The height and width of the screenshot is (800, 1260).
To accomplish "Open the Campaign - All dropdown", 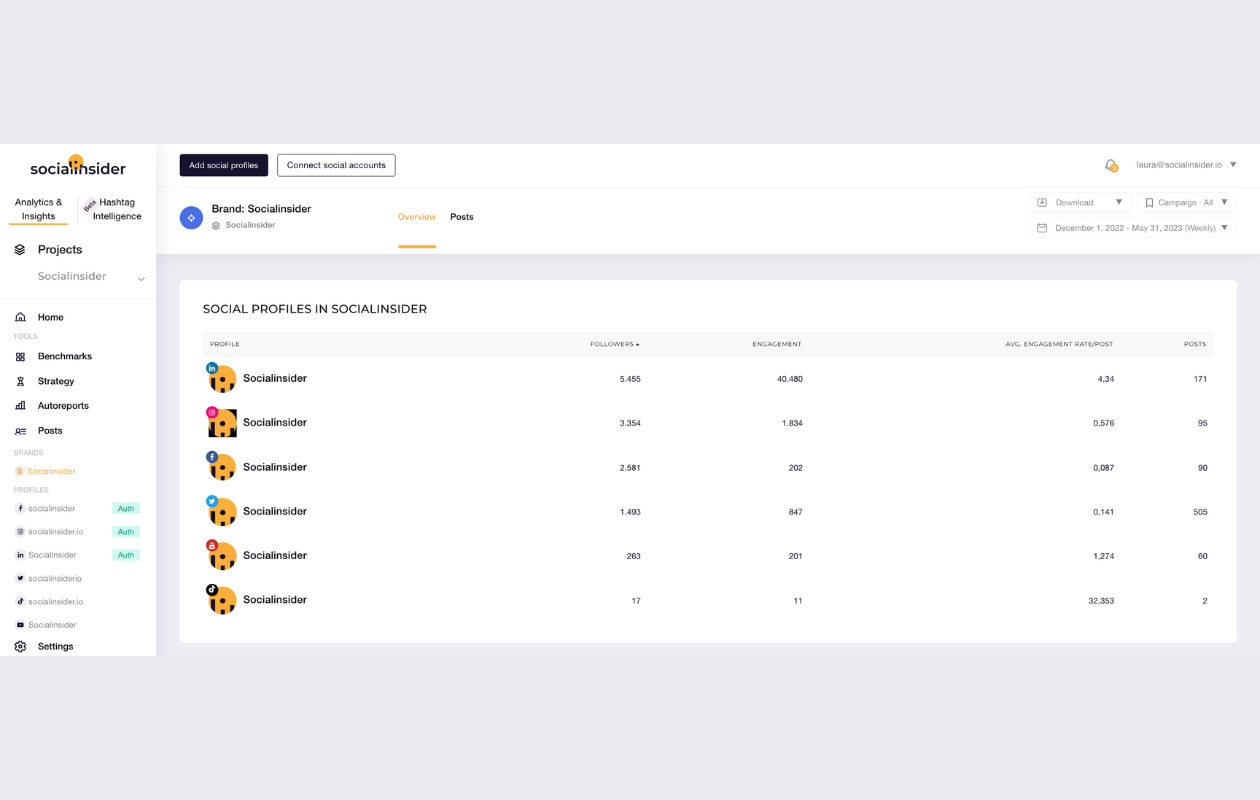I will click(x=1187, y=202).
